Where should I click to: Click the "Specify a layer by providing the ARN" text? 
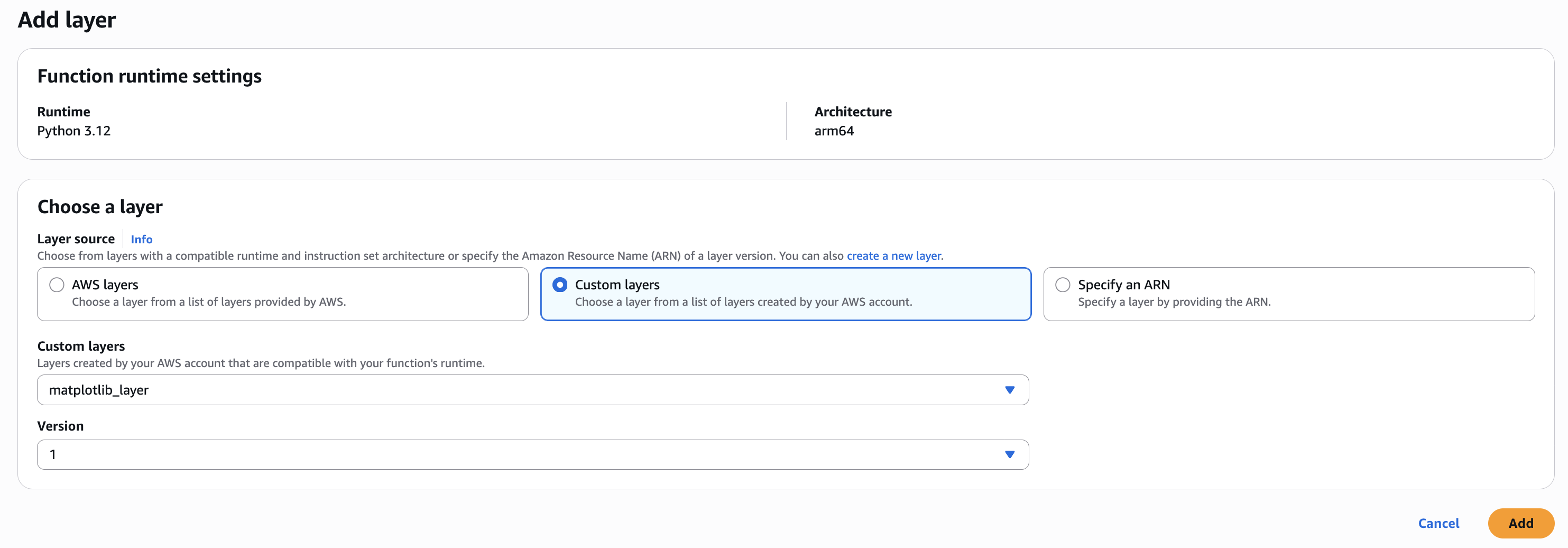click(1174, 302)
